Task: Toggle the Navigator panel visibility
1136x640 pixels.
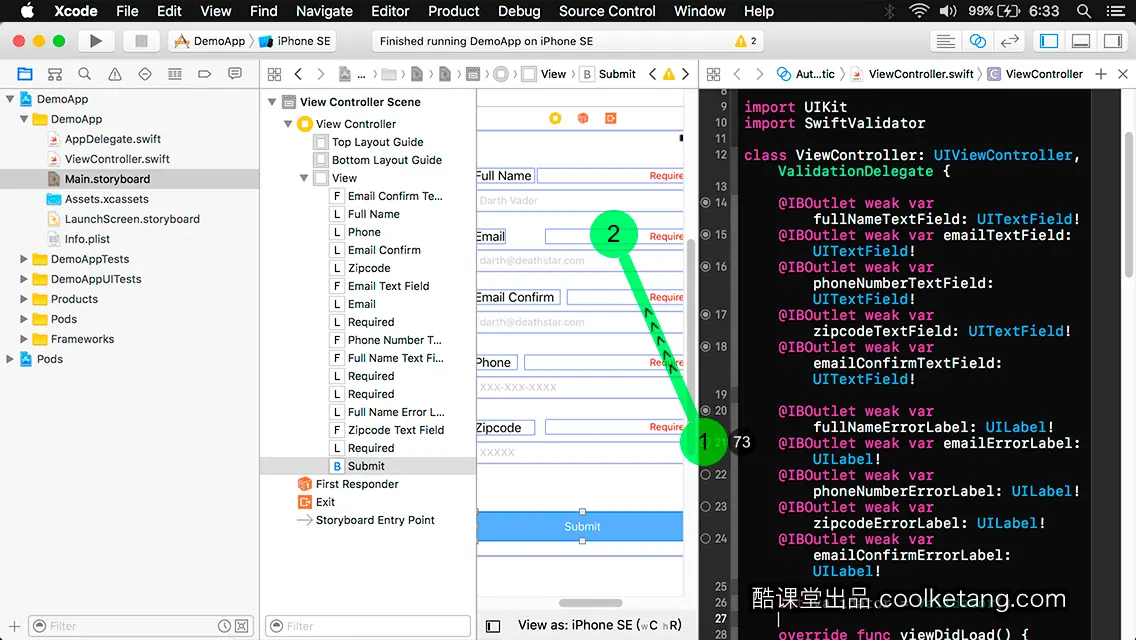Action: 1049,41
